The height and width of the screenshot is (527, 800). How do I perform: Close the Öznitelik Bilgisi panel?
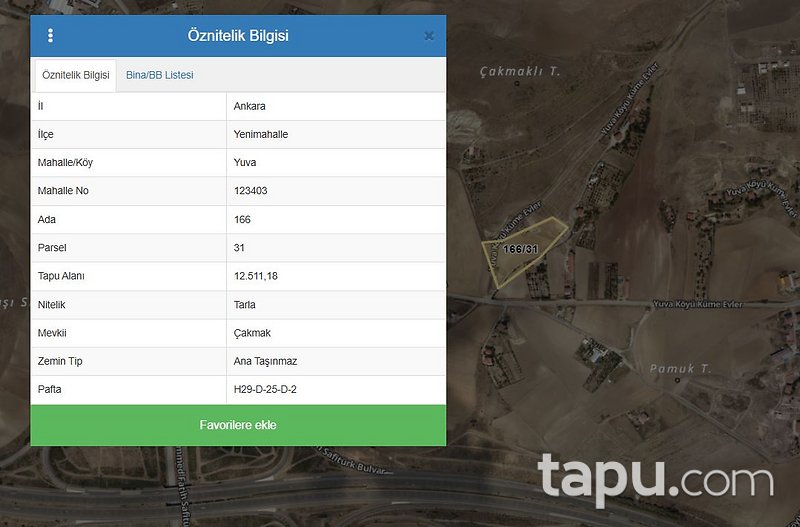(429, 36)
